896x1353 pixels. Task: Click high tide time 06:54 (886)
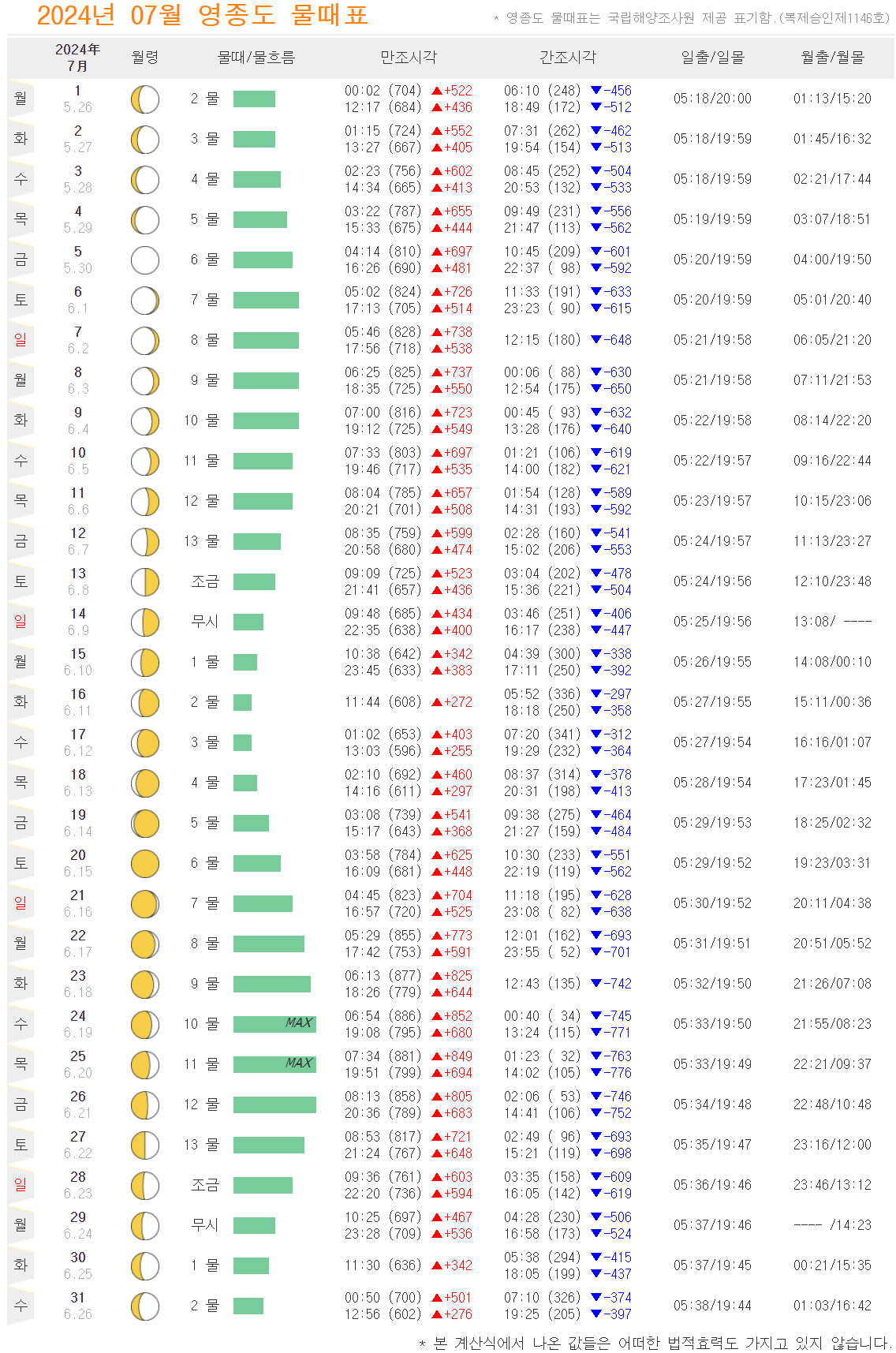(x=383, y=1016)
